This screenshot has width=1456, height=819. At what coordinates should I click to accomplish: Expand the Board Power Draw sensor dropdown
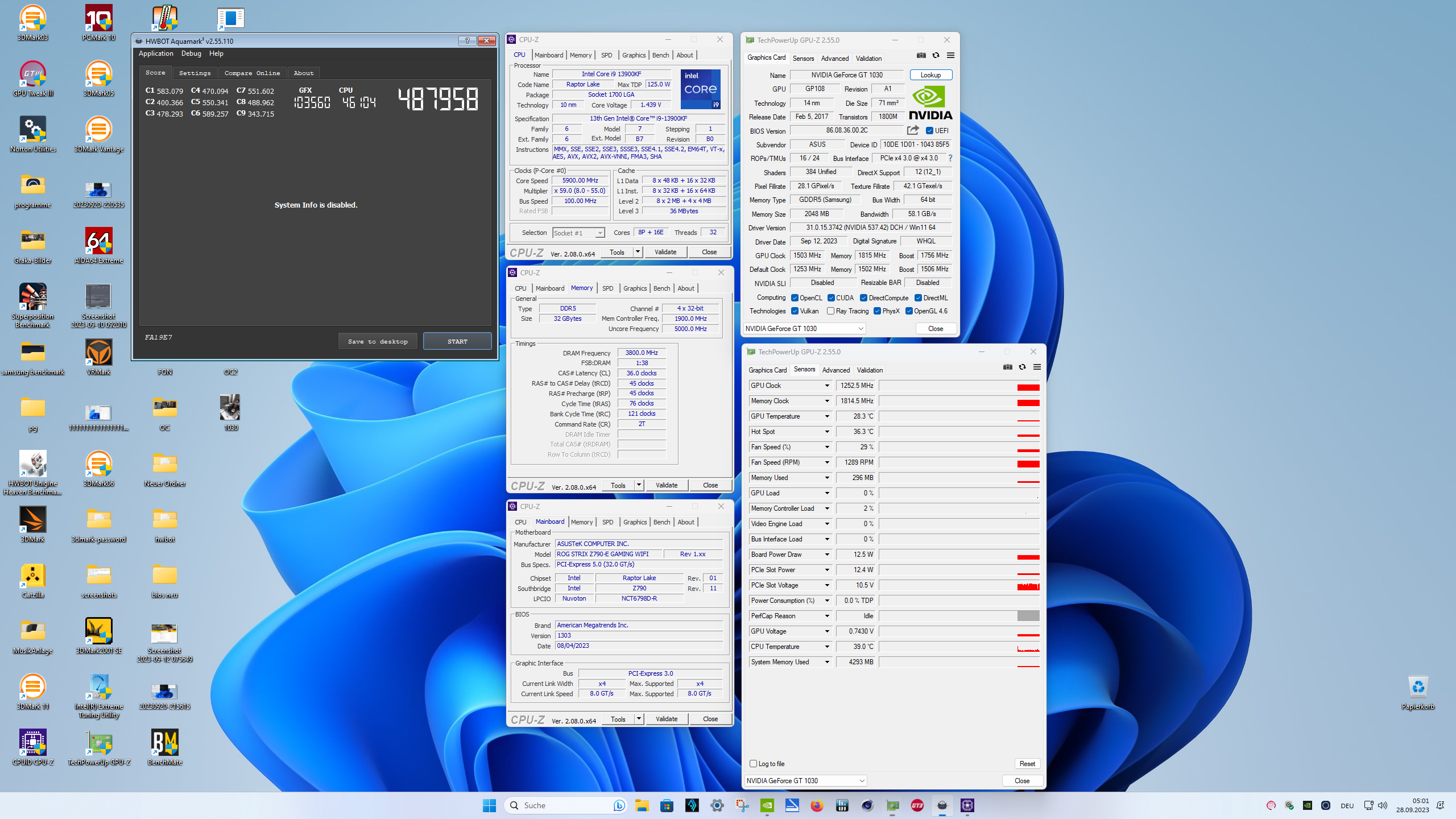click(x=827, y=555)
